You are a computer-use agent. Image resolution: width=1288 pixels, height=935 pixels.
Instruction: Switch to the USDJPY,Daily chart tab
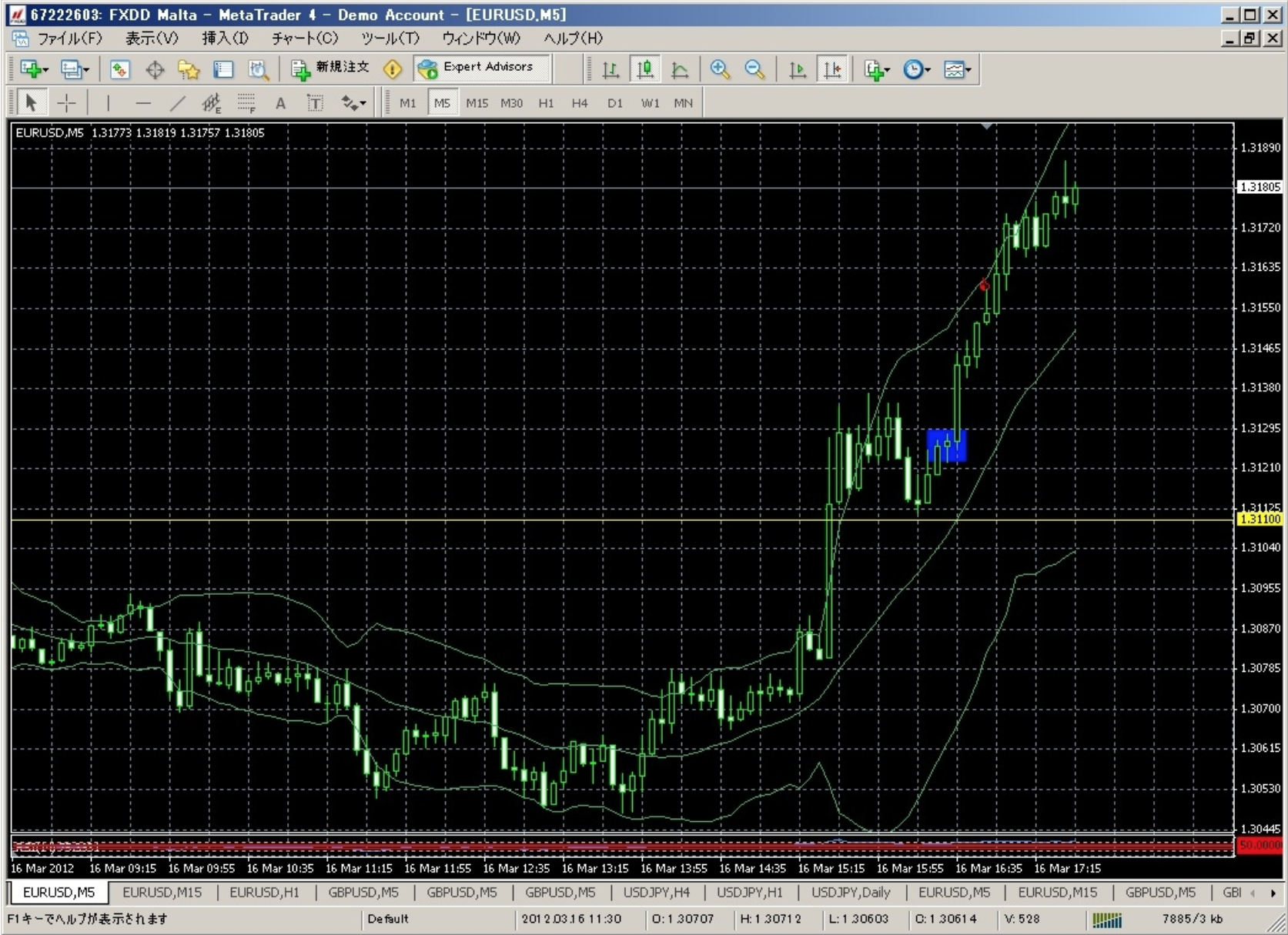pos(850,892)
